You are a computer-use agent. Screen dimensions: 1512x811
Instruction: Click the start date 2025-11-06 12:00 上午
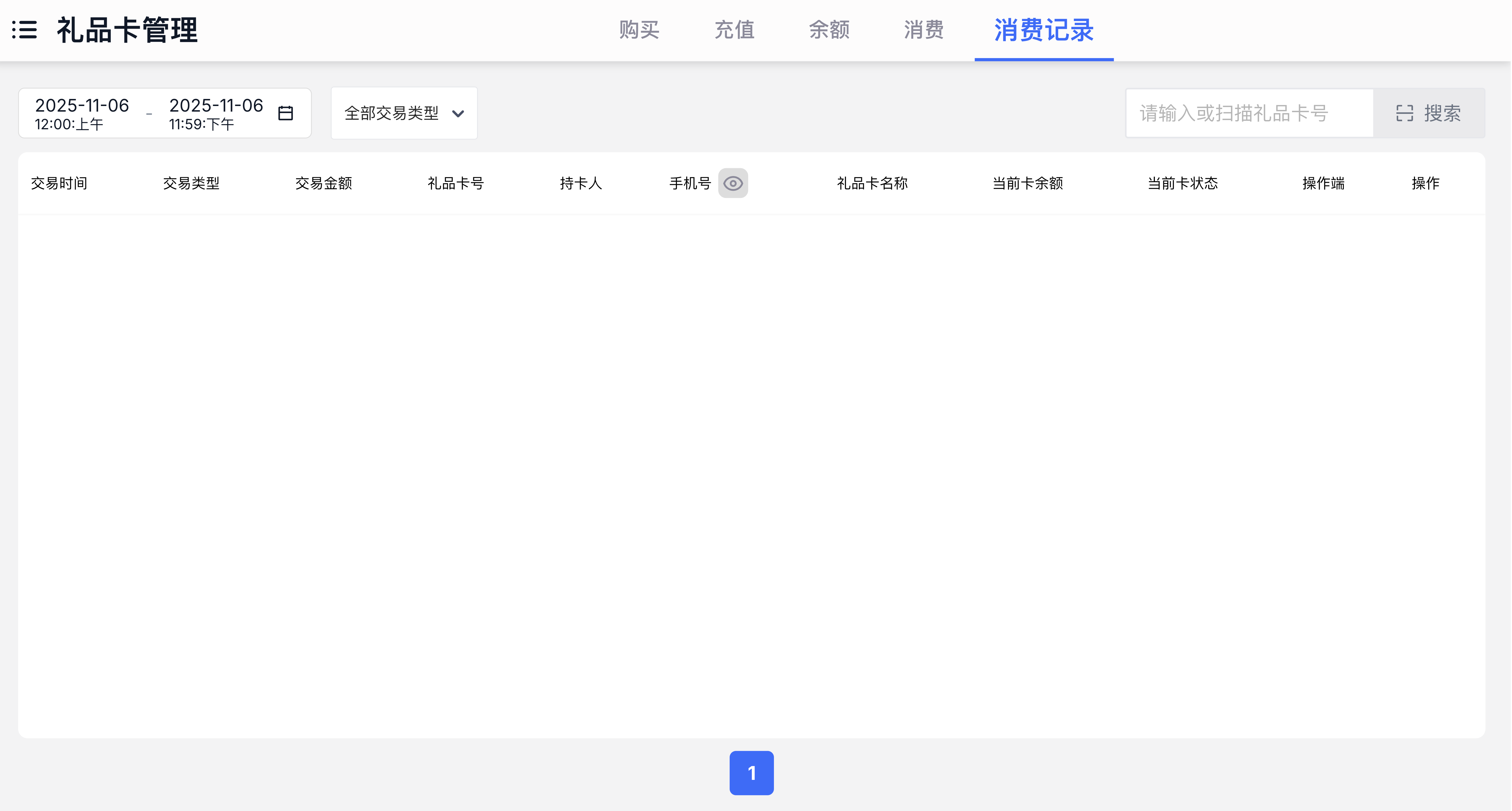tap(82, 113)
